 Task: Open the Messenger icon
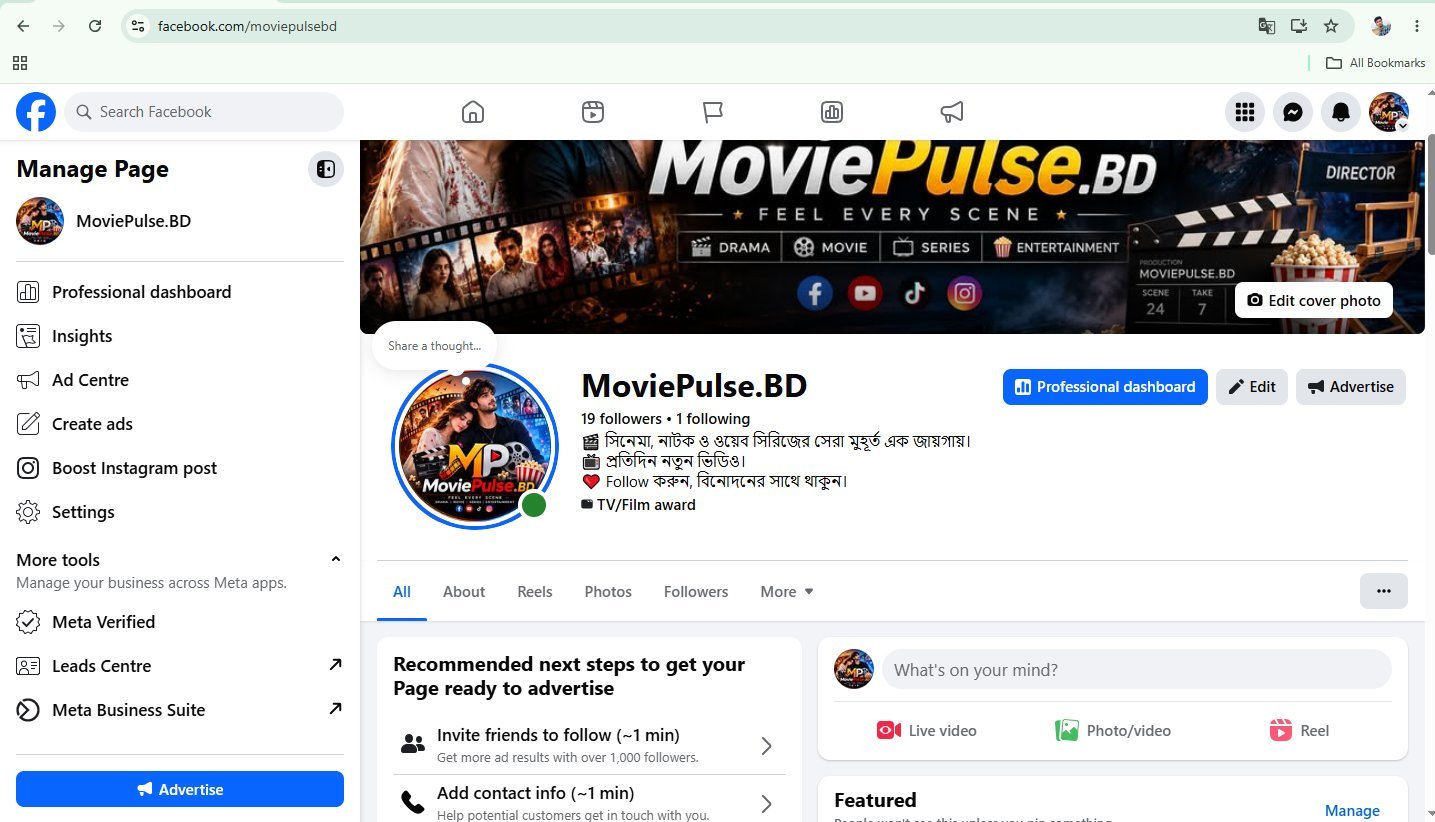tap(1293, 112)
